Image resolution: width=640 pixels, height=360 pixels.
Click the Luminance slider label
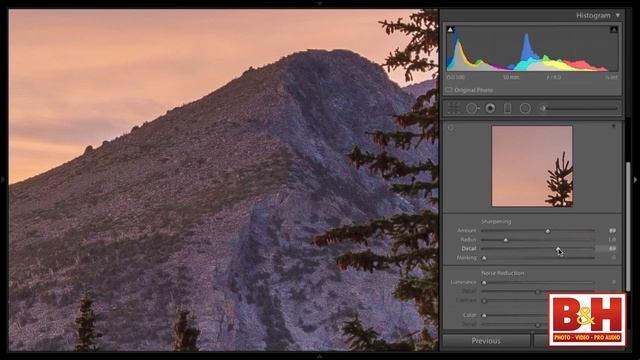click(x=463, y=282)
